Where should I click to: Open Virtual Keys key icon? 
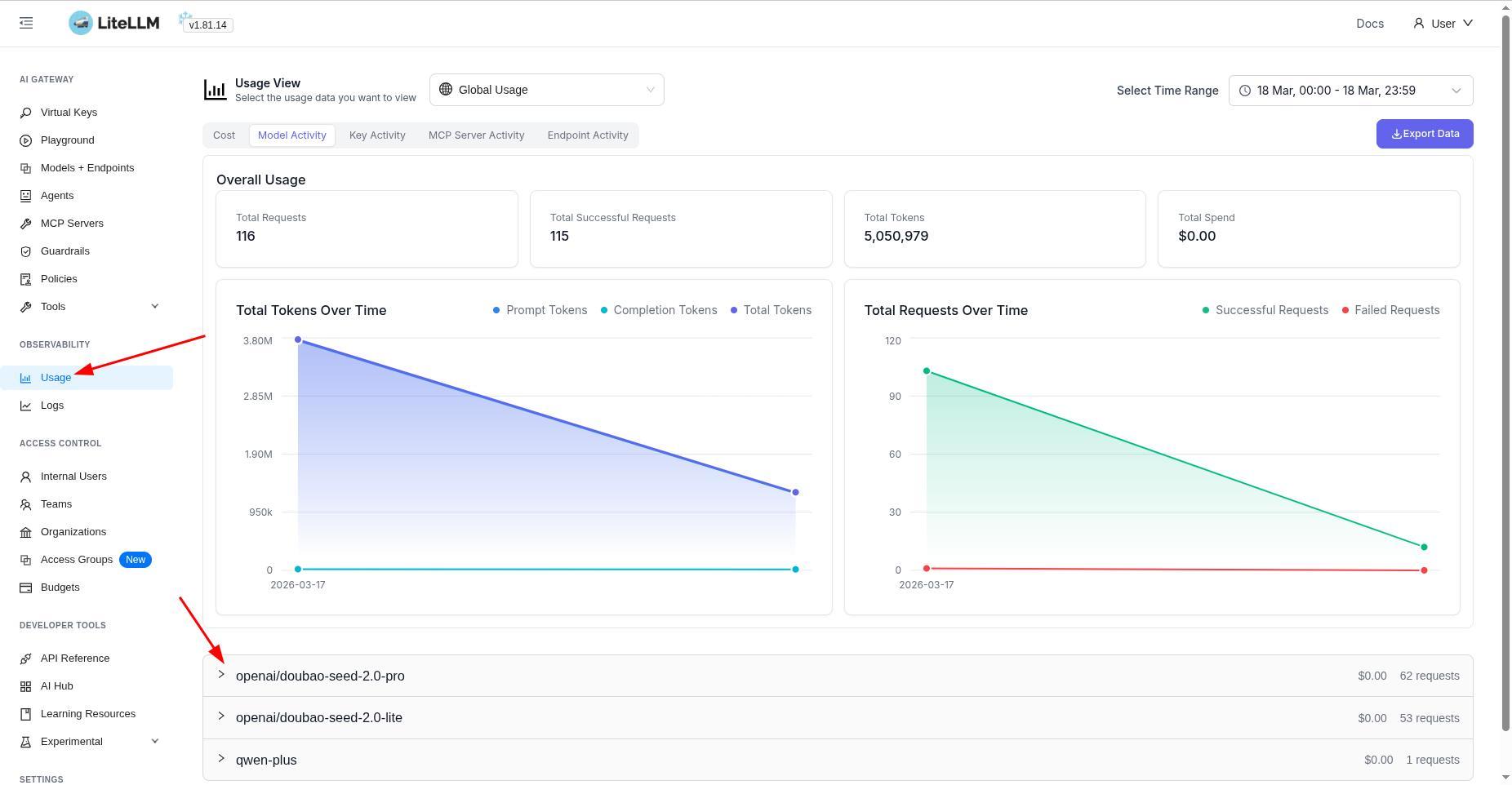(25, 113)
